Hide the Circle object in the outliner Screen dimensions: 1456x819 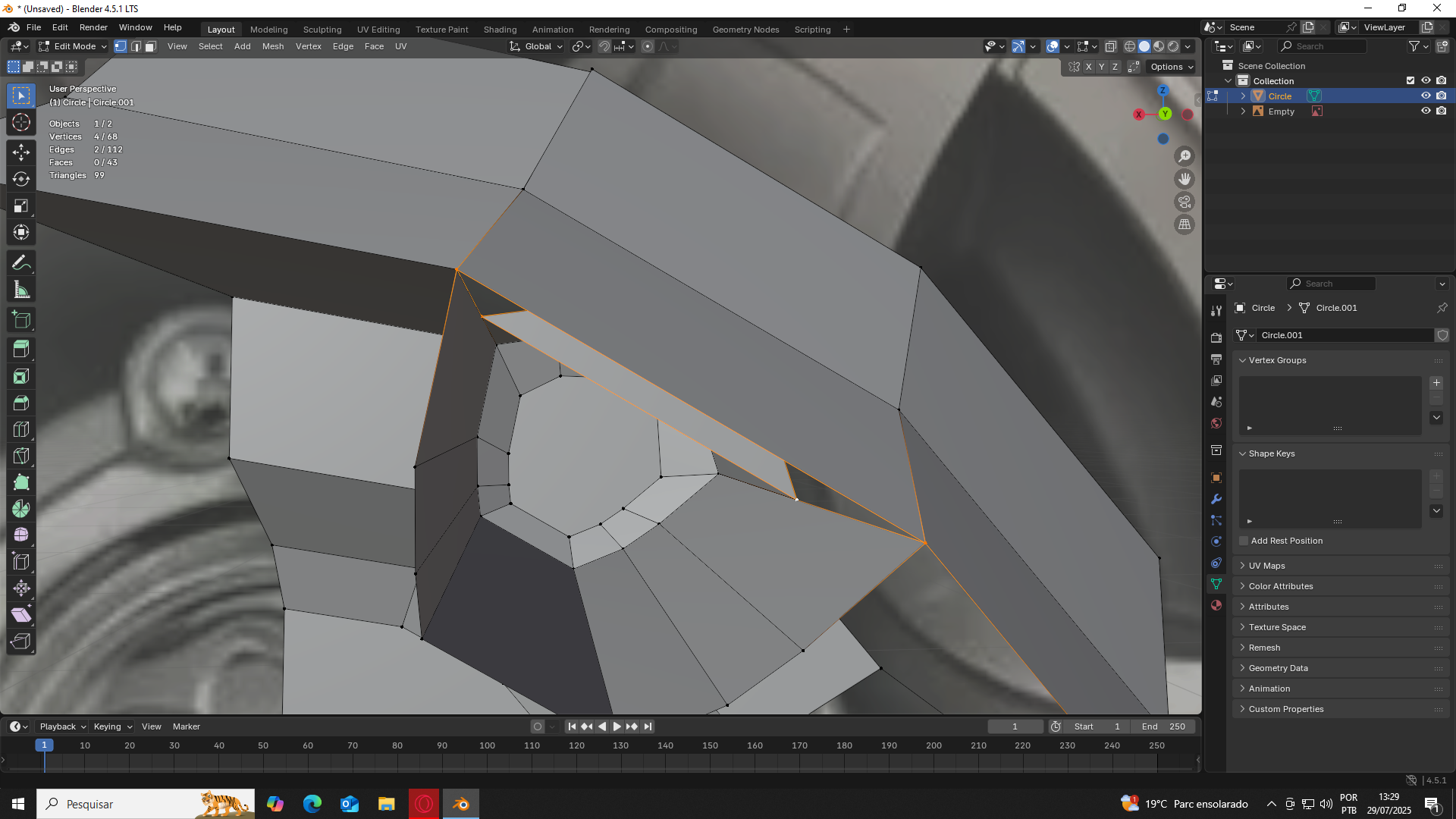pyautogui.click(x=1426, y=96)
